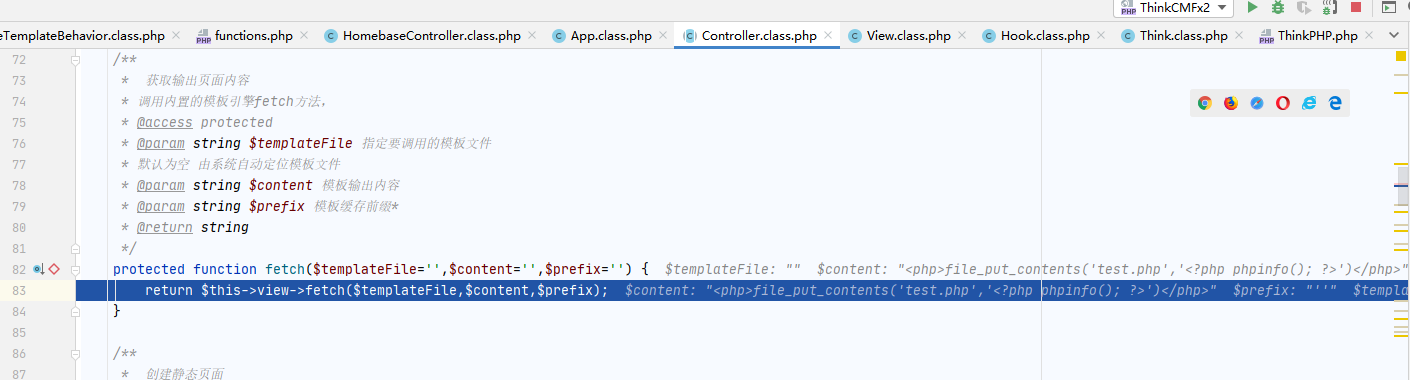
Task: Stop the running debug session
Action: pyautogui.click(x=1356, y=7)
